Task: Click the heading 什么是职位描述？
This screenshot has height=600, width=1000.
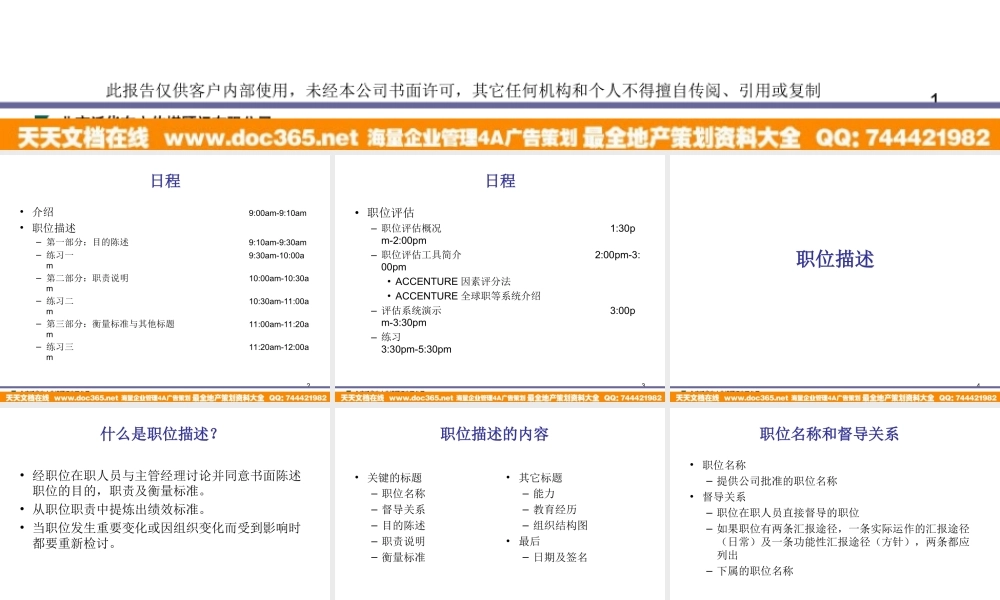Action: pos(159,434)
